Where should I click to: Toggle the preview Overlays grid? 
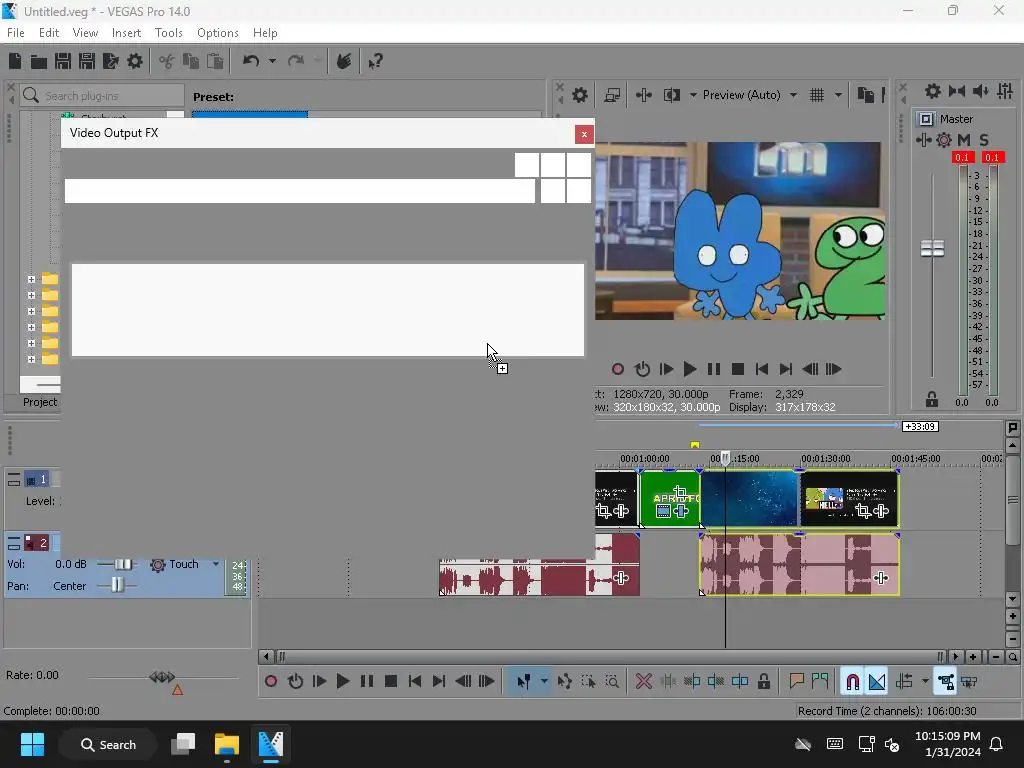[817, 95]
